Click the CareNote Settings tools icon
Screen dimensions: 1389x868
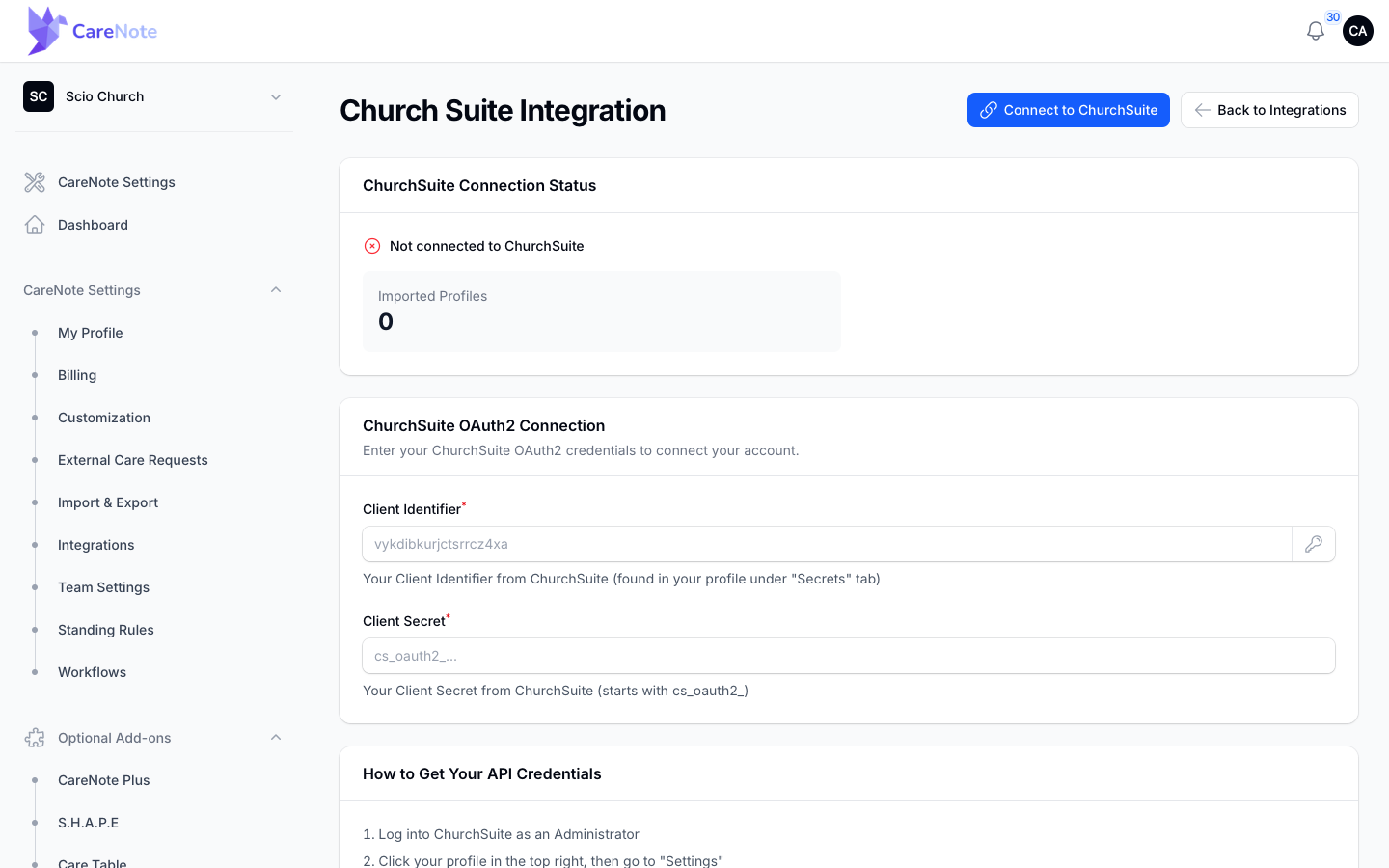[35, 182]
